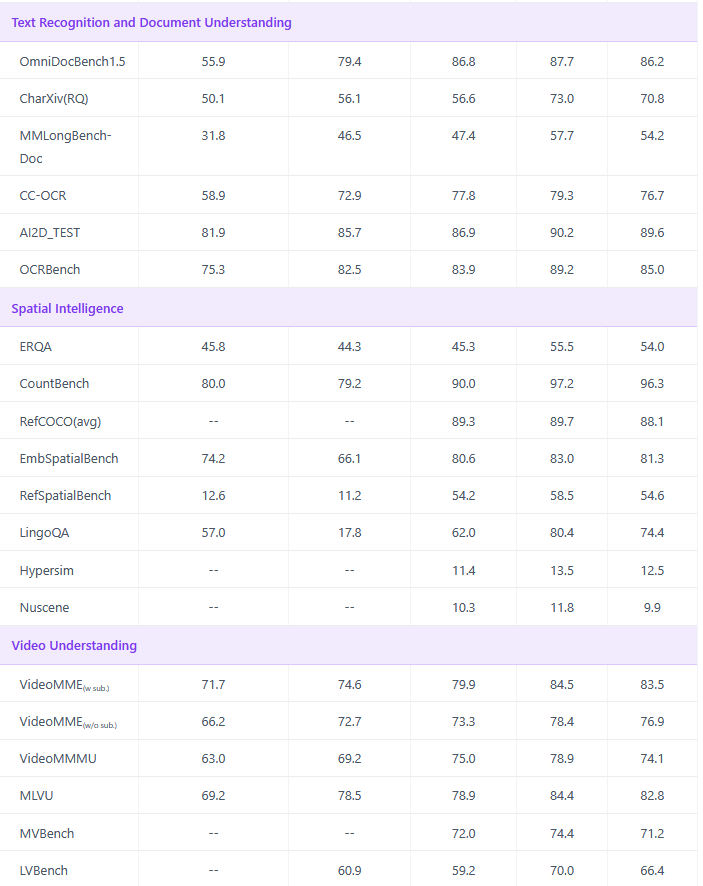Select the VideoMMMU benchmark label

tap(58, 759)
